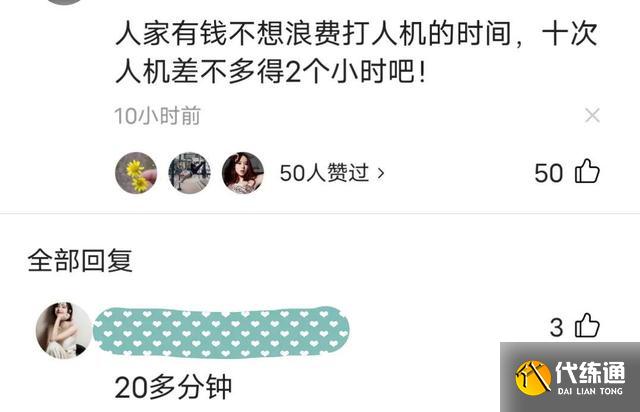The width and height of the screenshot is (640, 412).
Task: Open the third liker's woman portrait avatar
Action: tap(243, 172)
